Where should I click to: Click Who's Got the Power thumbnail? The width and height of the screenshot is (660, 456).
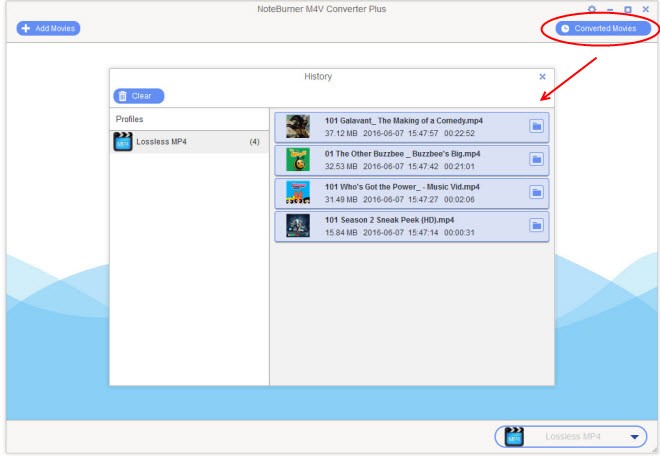click(298, 192)
